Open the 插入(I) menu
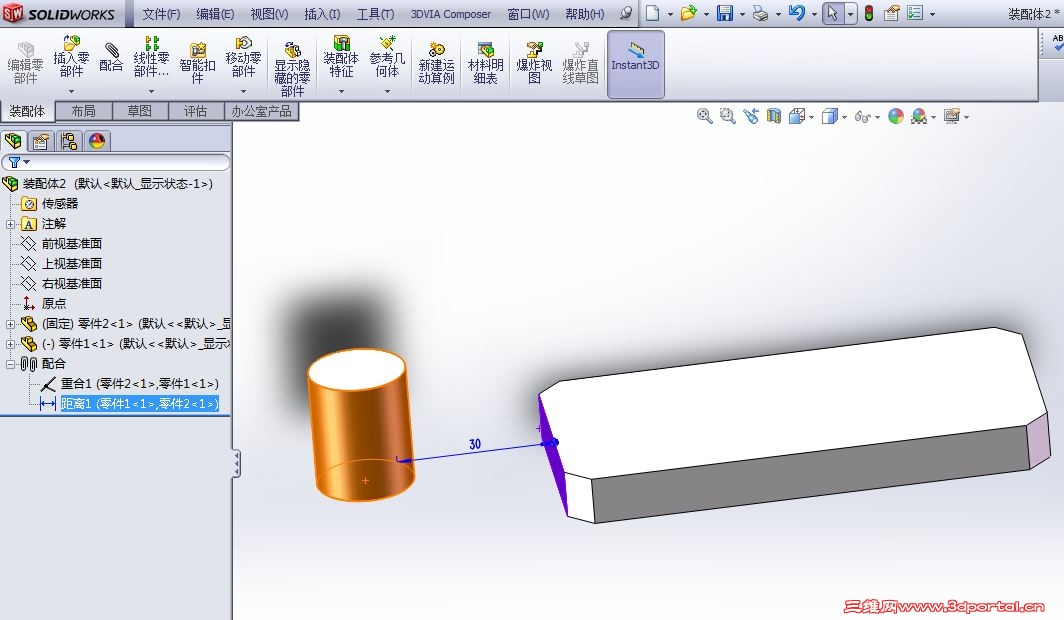The width and height of the screenshot is (1064, 620). 322,14
